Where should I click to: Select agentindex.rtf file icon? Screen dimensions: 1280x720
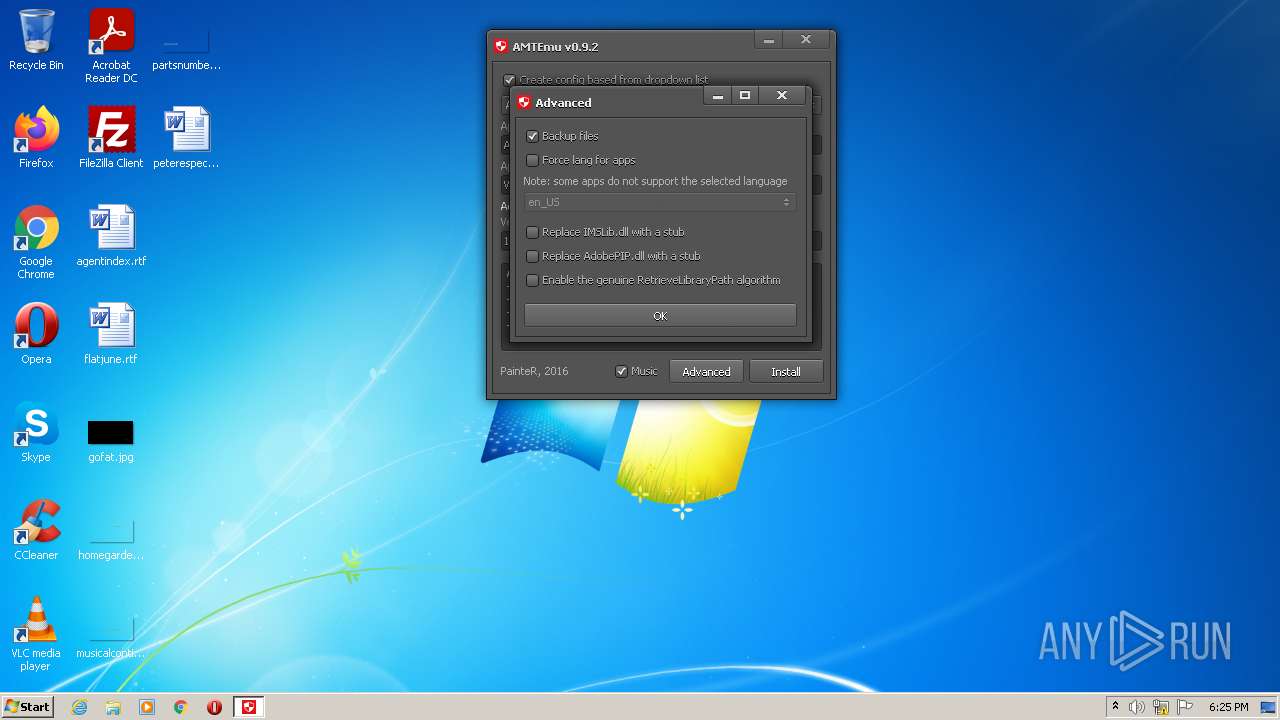tap(111, 235)
